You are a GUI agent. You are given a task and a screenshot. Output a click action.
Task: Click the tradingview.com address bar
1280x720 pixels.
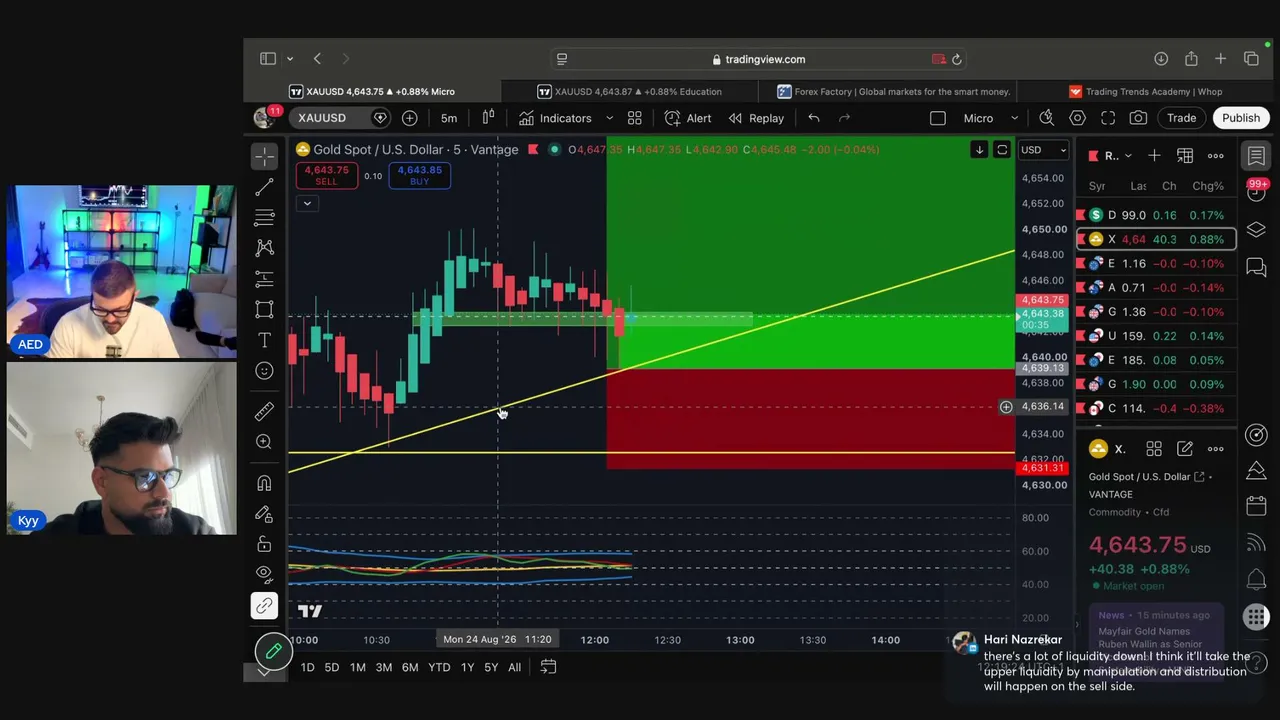(x=759, y=59)
